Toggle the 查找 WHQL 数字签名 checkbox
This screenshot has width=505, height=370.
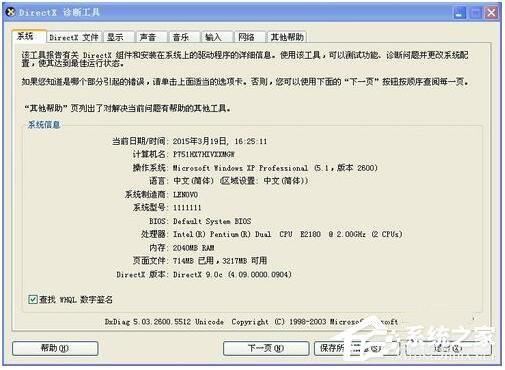point(33,299)
